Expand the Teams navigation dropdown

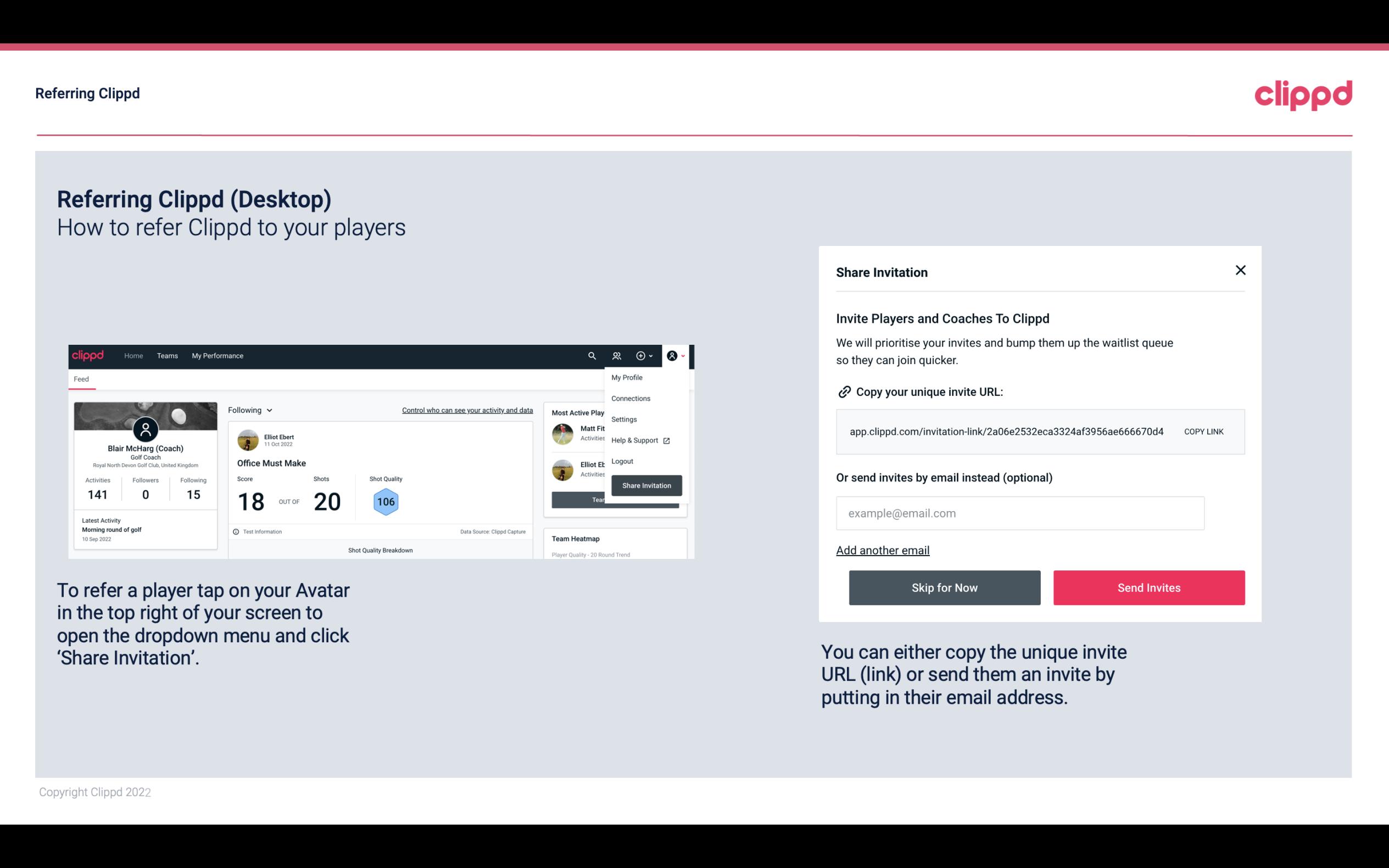[166, 355]
